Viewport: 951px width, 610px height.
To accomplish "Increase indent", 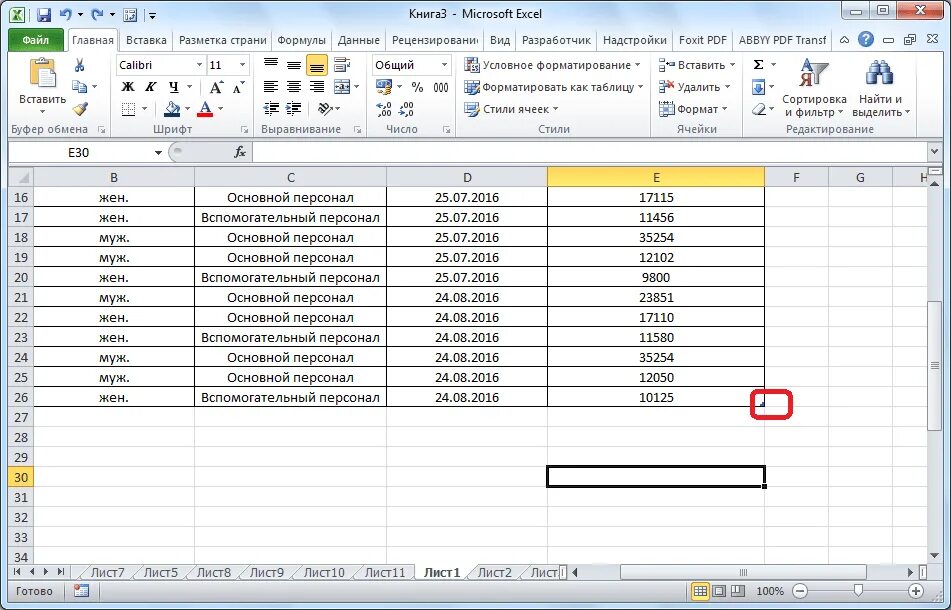I will (294, 109).
